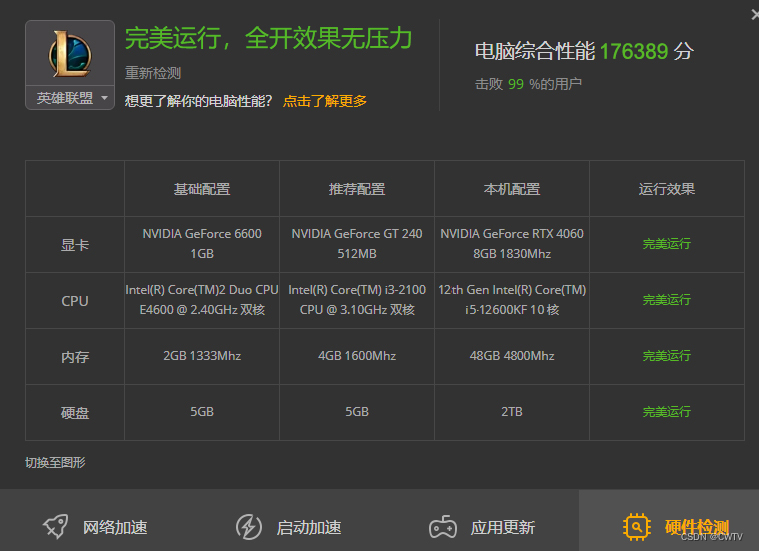Click the League of Legends game logo
This screenshot has width=759, height=551.
(x=70, y=54)
